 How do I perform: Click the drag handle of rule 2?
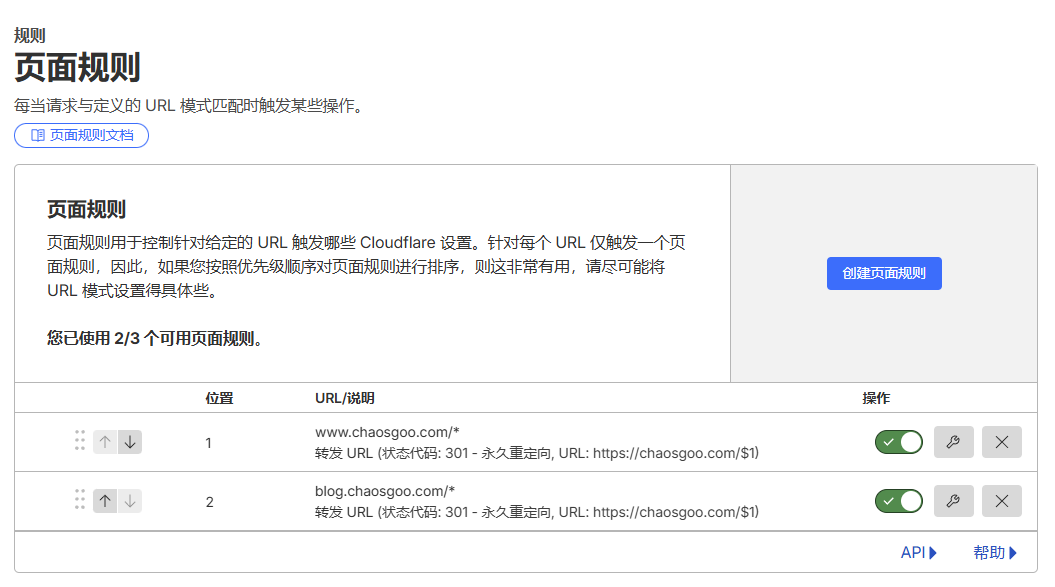(x=80, y=501)
